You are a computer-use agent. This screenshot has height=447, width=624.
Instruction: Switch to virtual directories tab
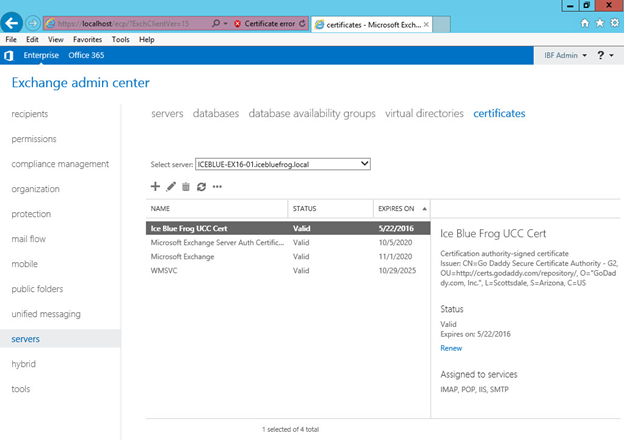coord(424,113)
